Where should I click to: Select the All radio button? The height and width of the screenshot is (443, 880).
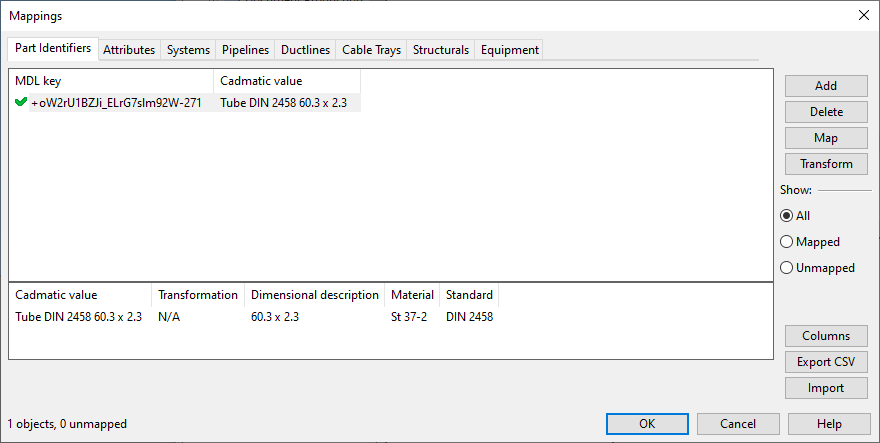pyautogui.click(x=787, y=215)
